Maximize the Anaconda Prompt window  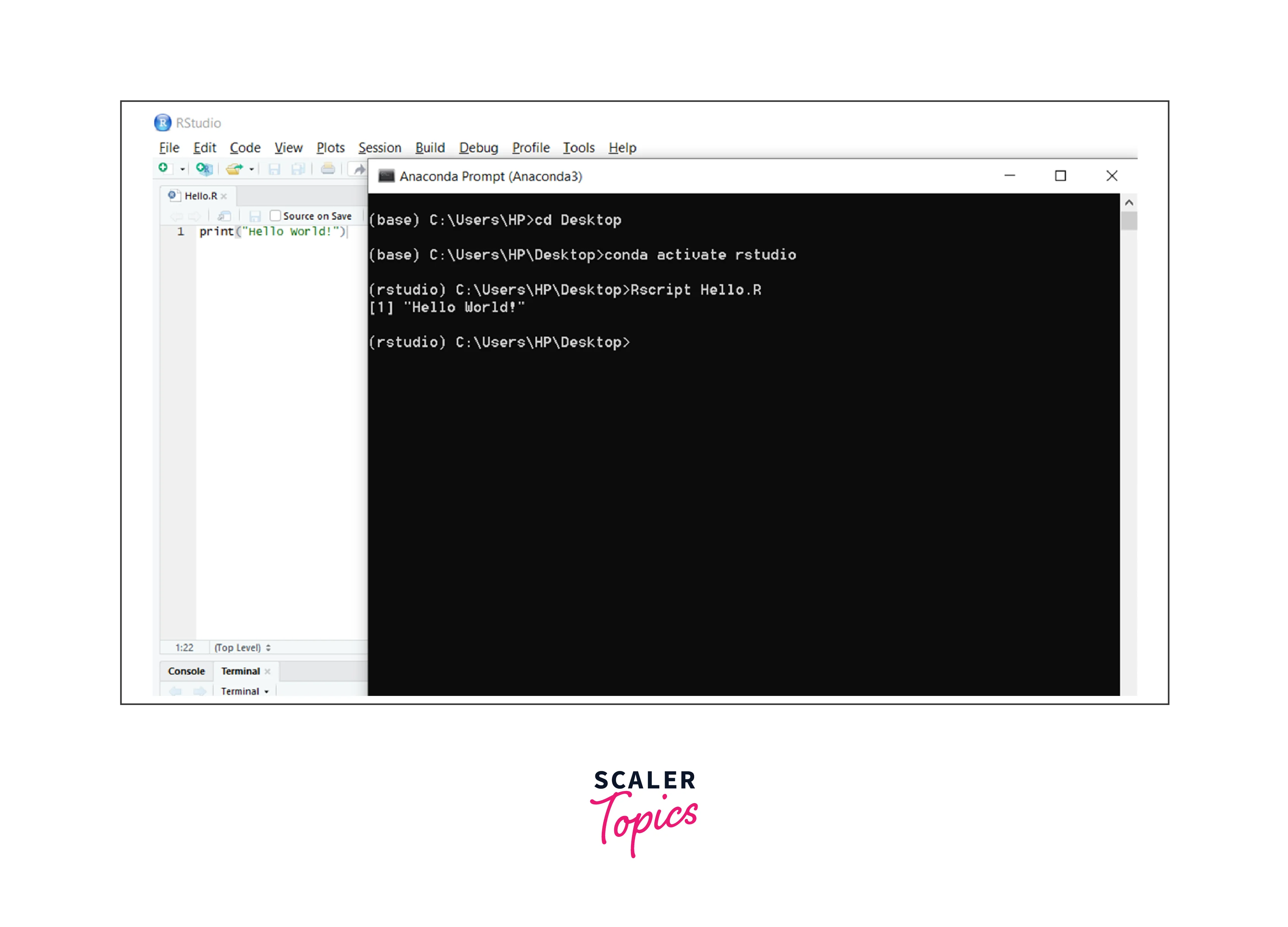click(1060, 176)
